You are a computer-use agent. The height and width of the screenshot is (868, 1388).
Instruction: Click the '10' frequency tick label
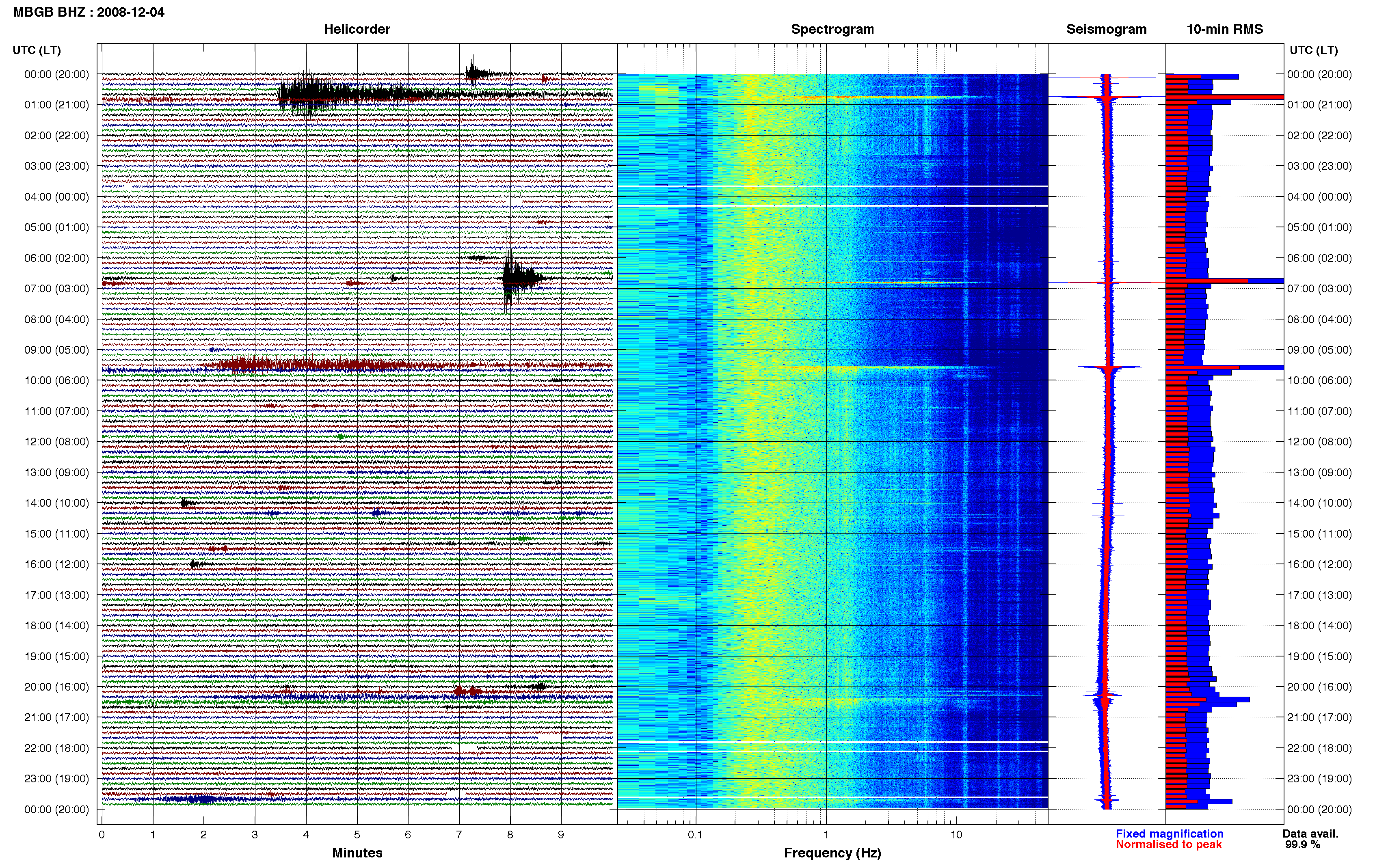(956, 835)
